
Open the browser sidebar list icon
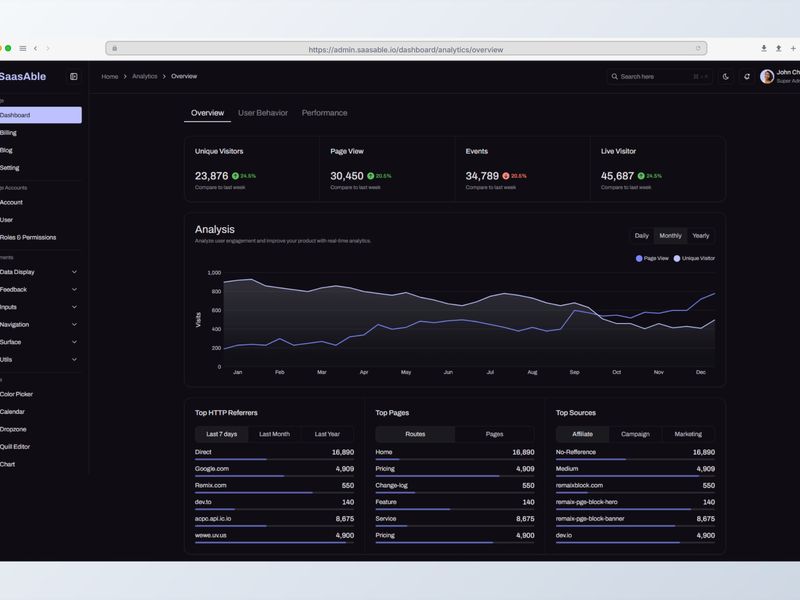point(23,48)
